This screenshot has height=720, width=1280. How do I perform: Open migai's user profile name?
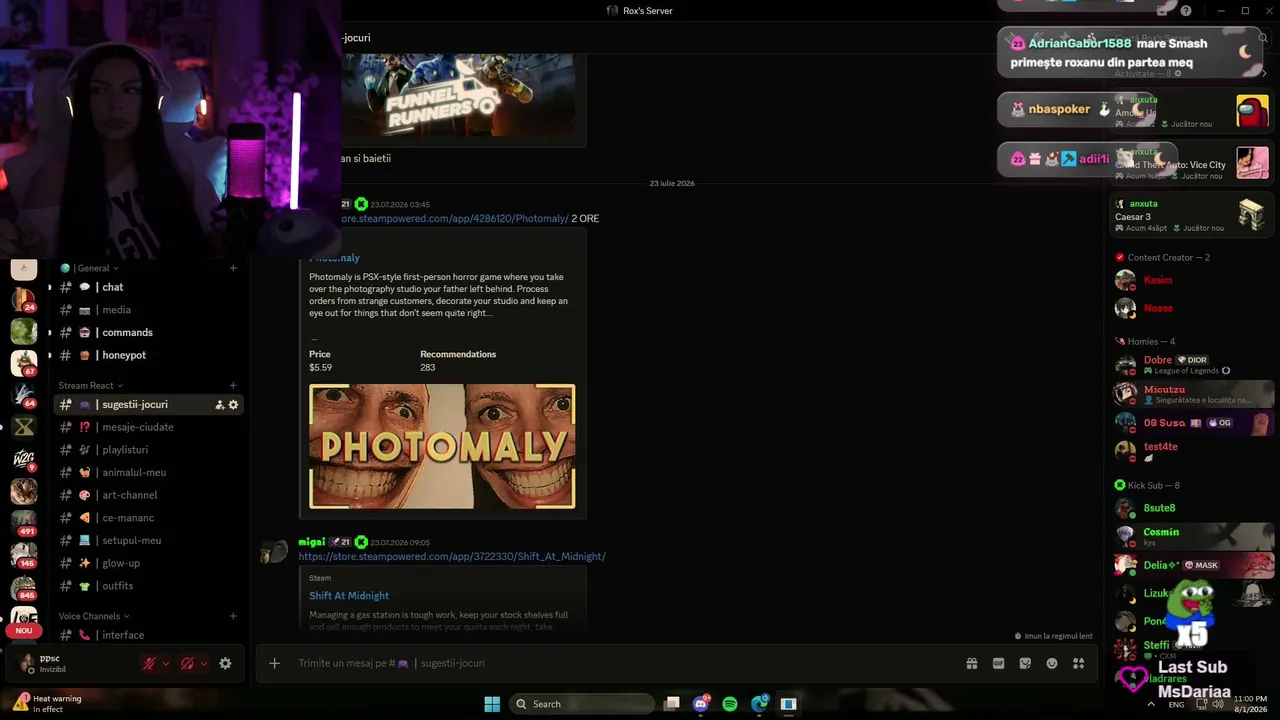pyautogui.click(x=311, y=542)
